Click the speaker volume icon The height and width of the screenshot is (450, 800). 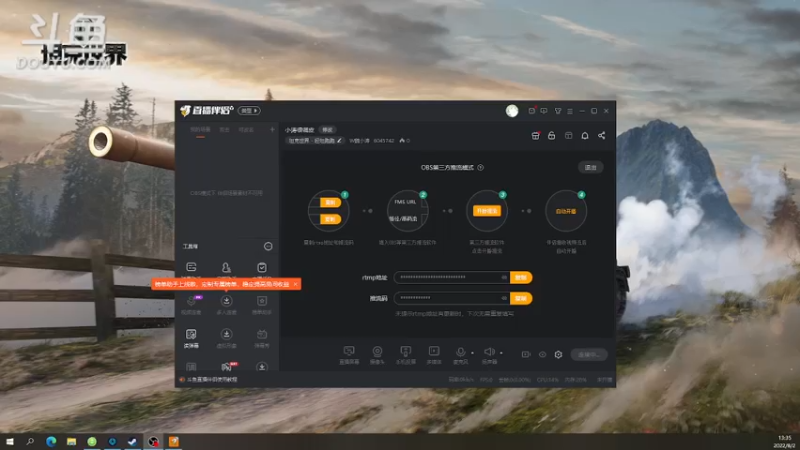click(x=489, y=354)
